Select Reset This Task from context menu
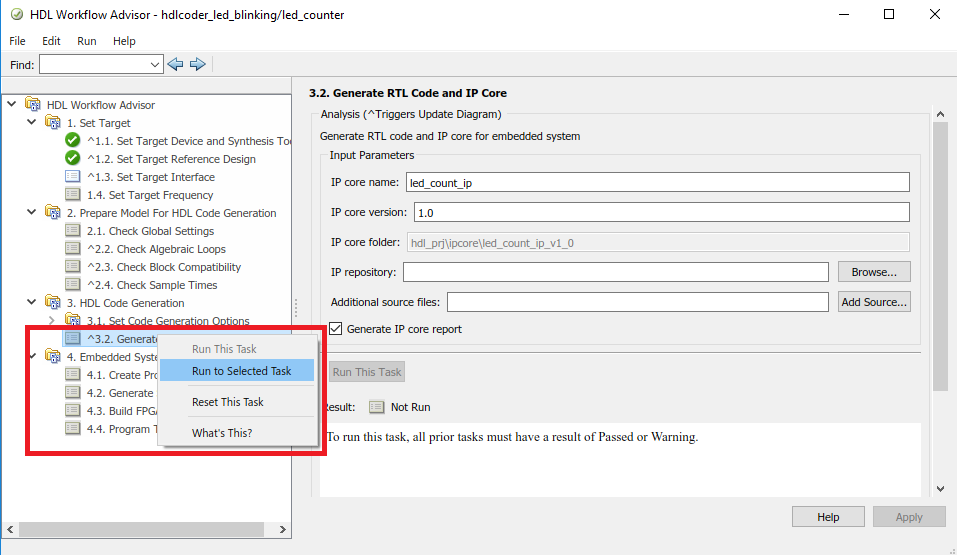 tap(227, 402)
